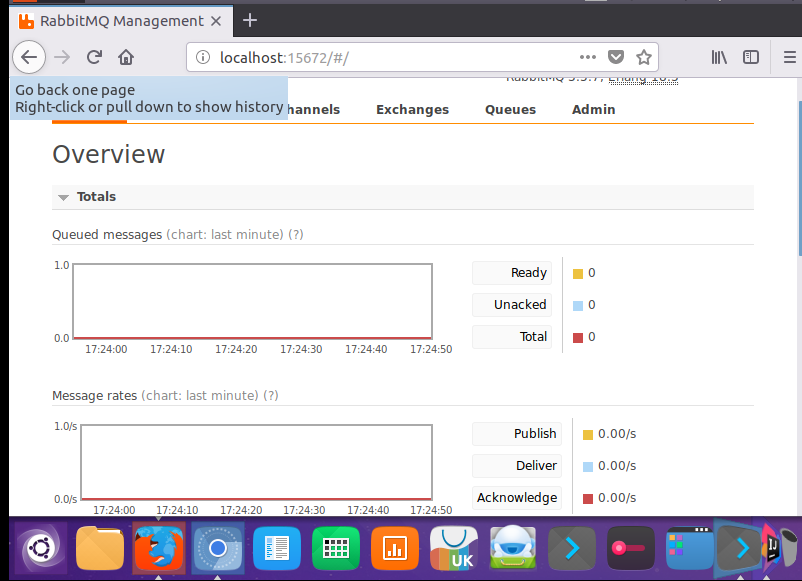
Task: Click the blue Unacked color swatch
Action: coord(578,306)
